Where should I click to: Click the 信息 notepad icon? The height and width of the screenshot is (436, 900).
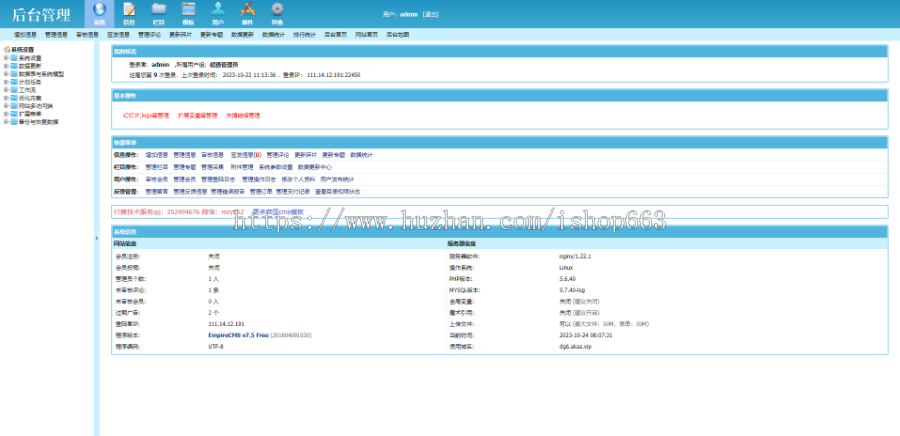[129, 10]
